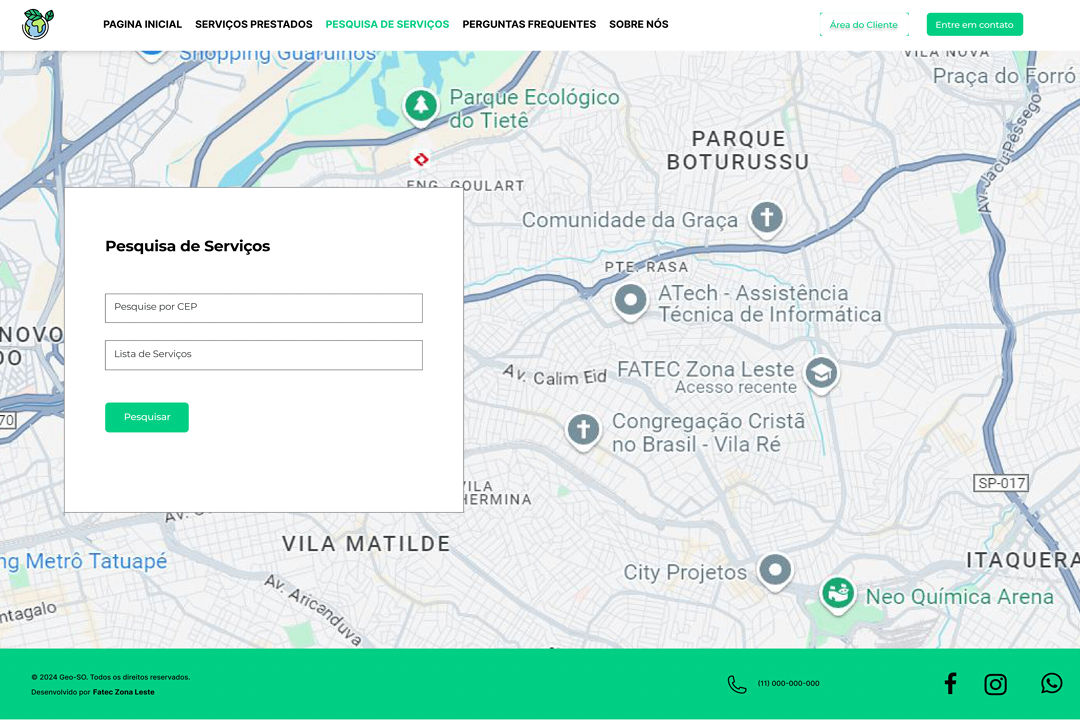The height and width of the screenshot is (720, 1080).
Task: Select the City Projetos map pin
Action: 775,570
